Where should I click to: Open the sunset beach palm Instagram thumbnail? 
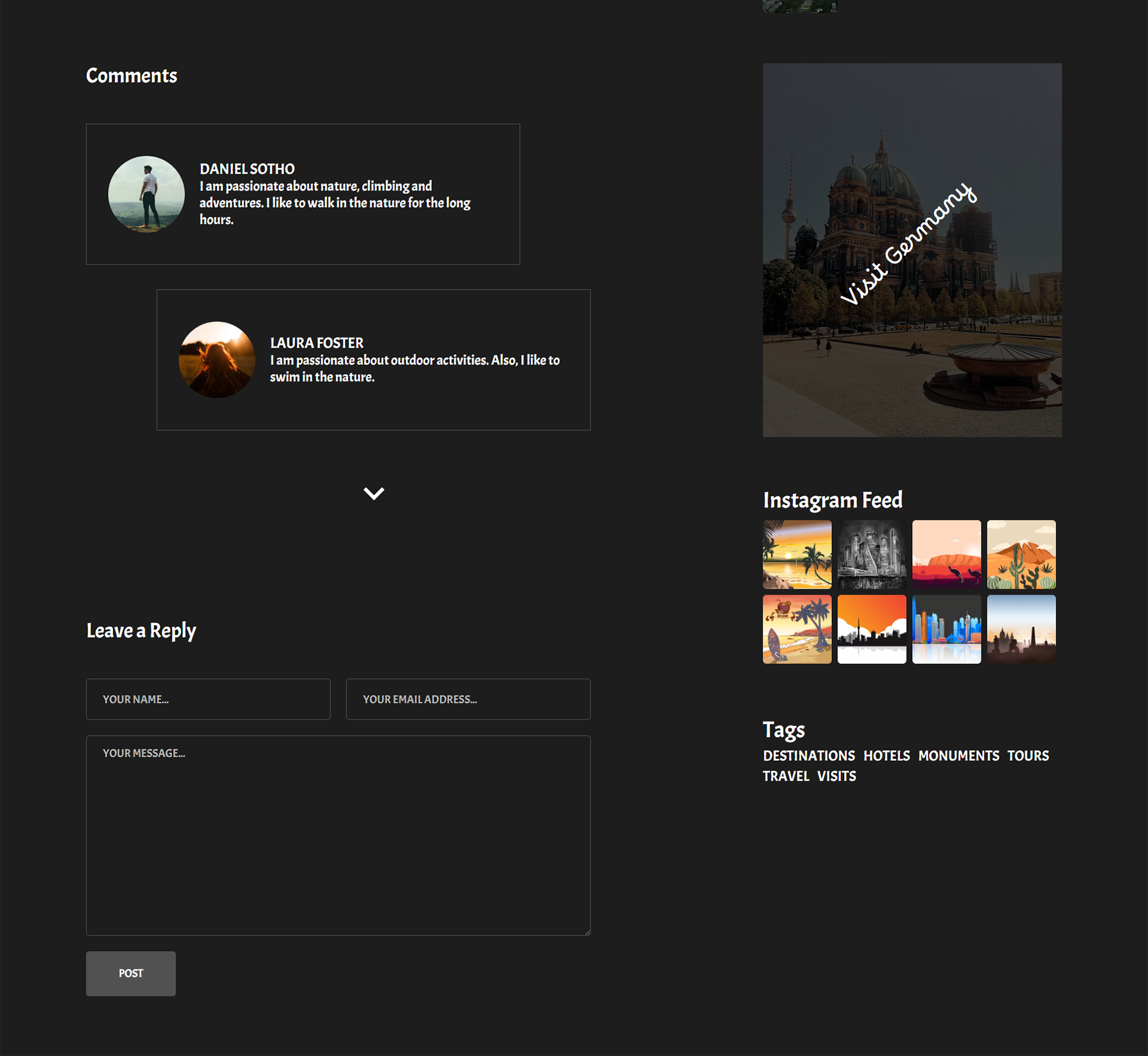[x=797, y=554]
